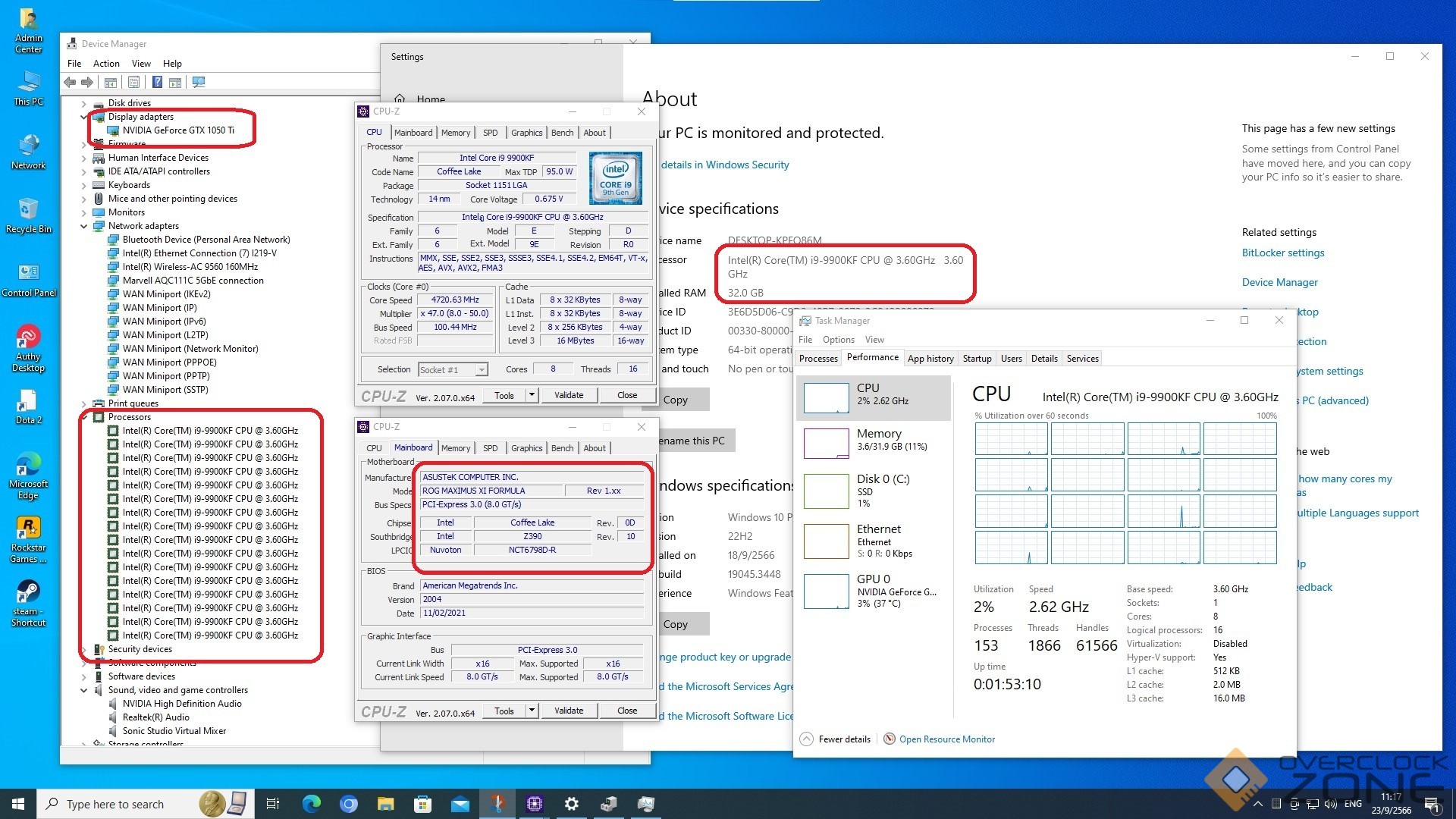Screen dimensions: 1456x819
Task: Switch to App history tab
Action: point(930,359)
